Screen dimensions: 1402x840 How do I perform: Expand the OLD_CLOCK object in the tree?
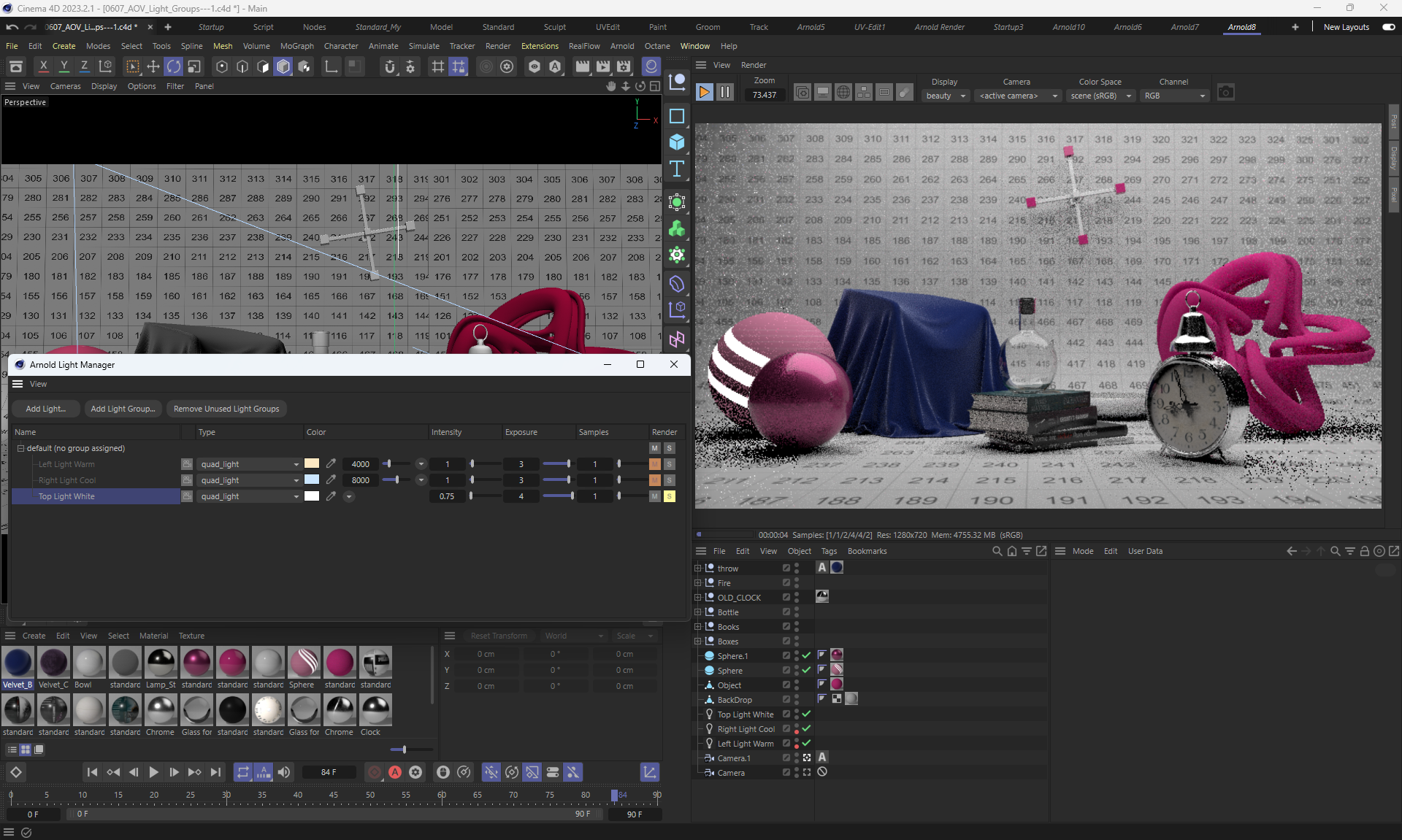[x=698, y=598]
